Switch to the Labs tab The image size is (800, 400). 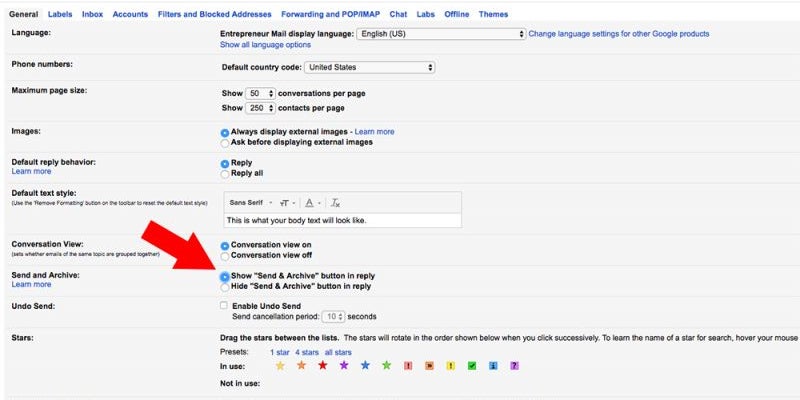(x=426, y=14)
